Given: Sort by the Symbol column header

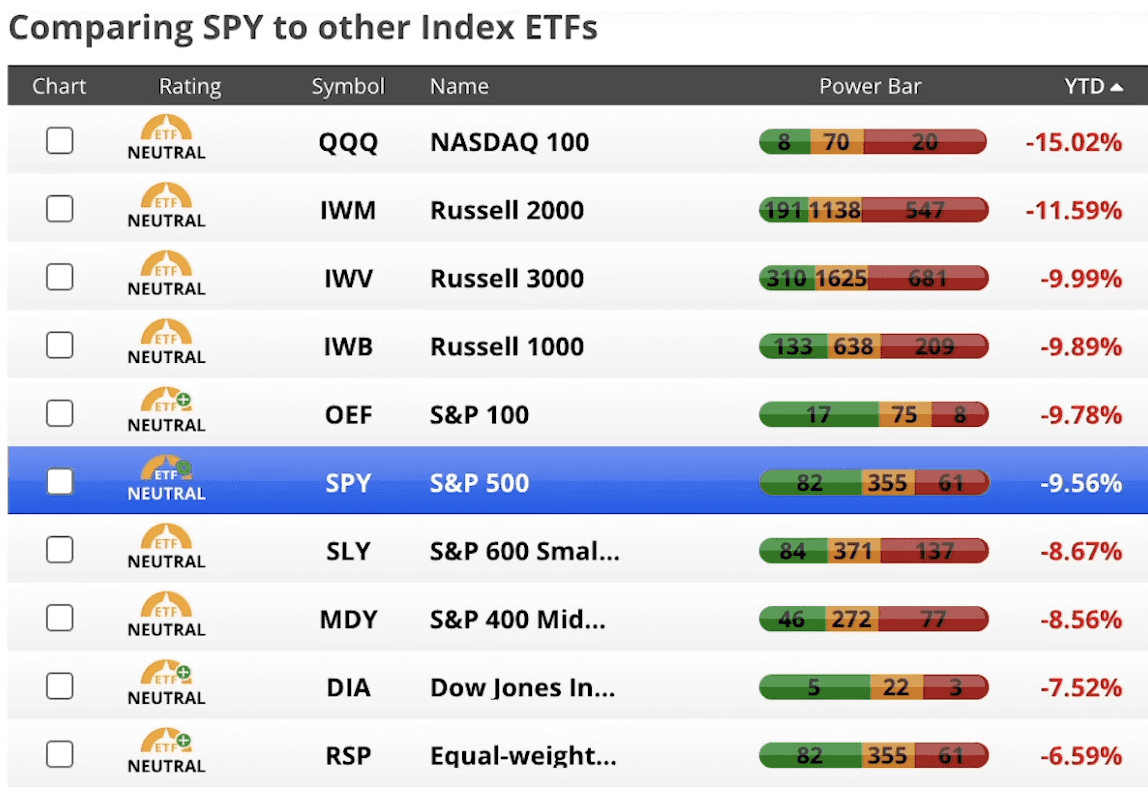Looking at the screenshot, I should 348,86.
